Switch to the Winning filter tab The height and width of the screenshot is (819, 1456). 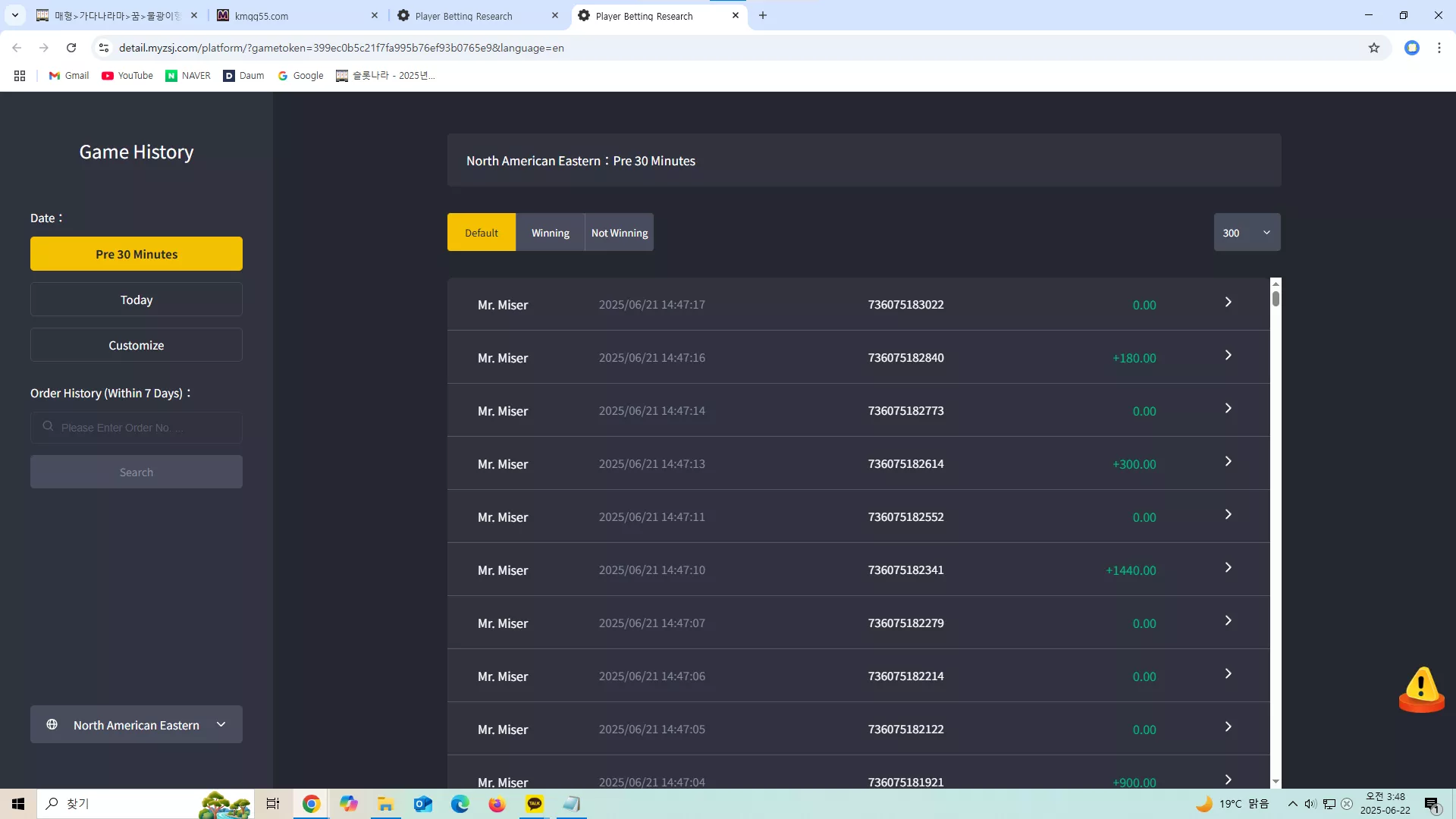click(551, 232)
